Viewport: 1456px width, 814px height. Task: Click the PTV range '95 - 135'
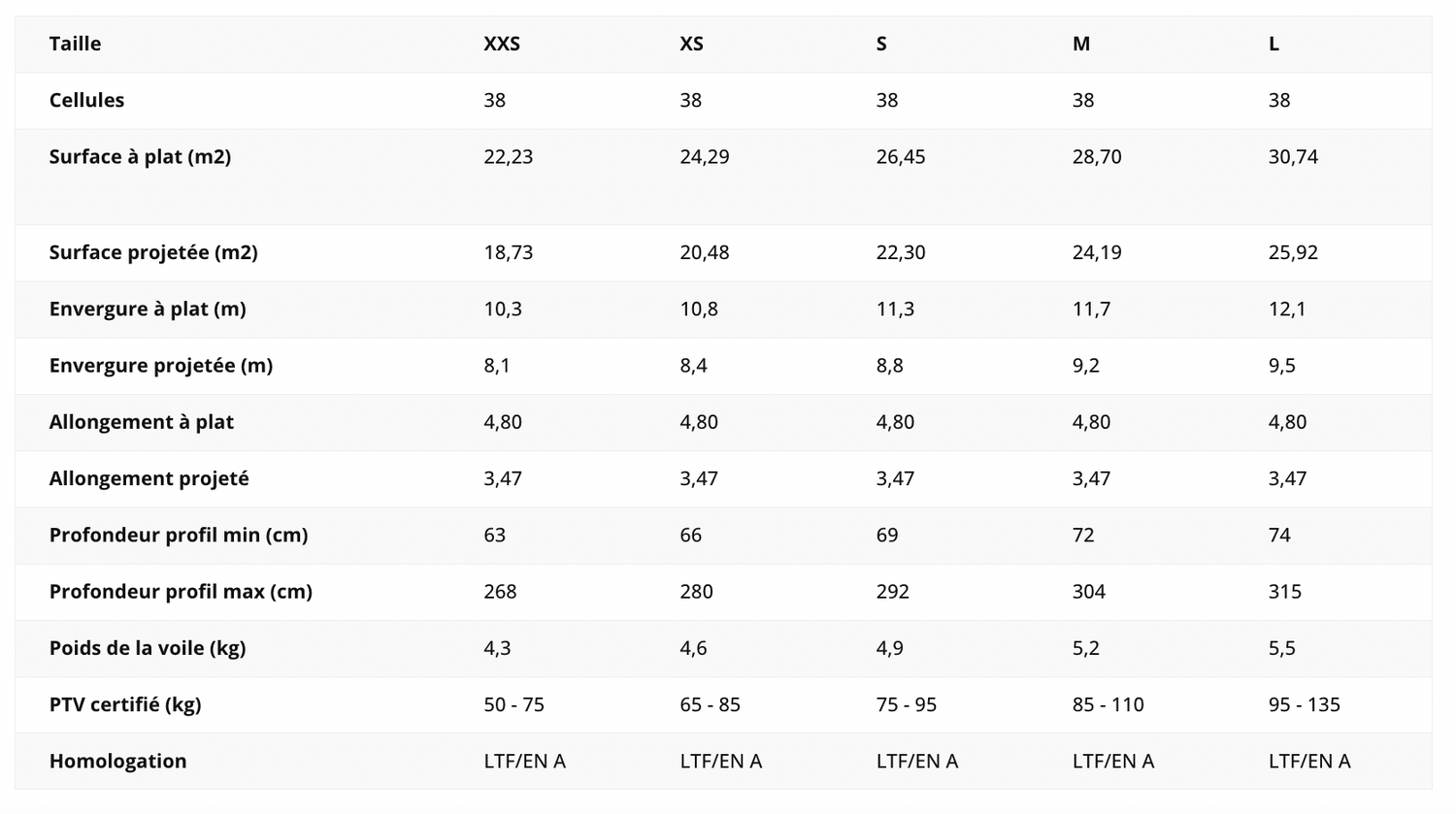[1304, 704]
